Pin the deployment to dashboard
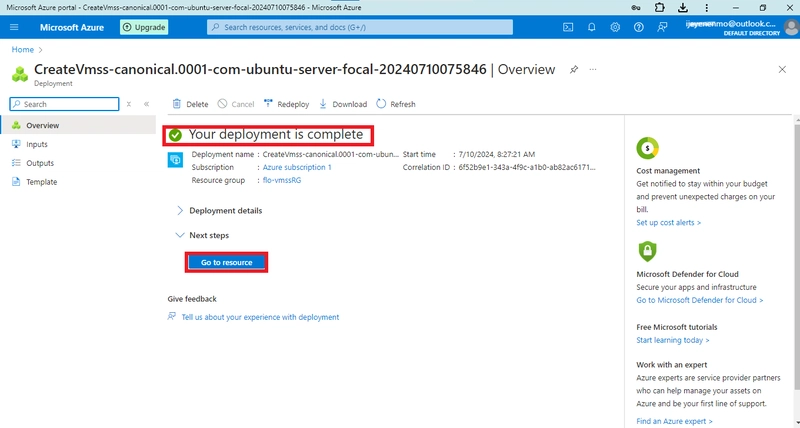The width and height of the screenshot is (800, 428). coord(574,69)
